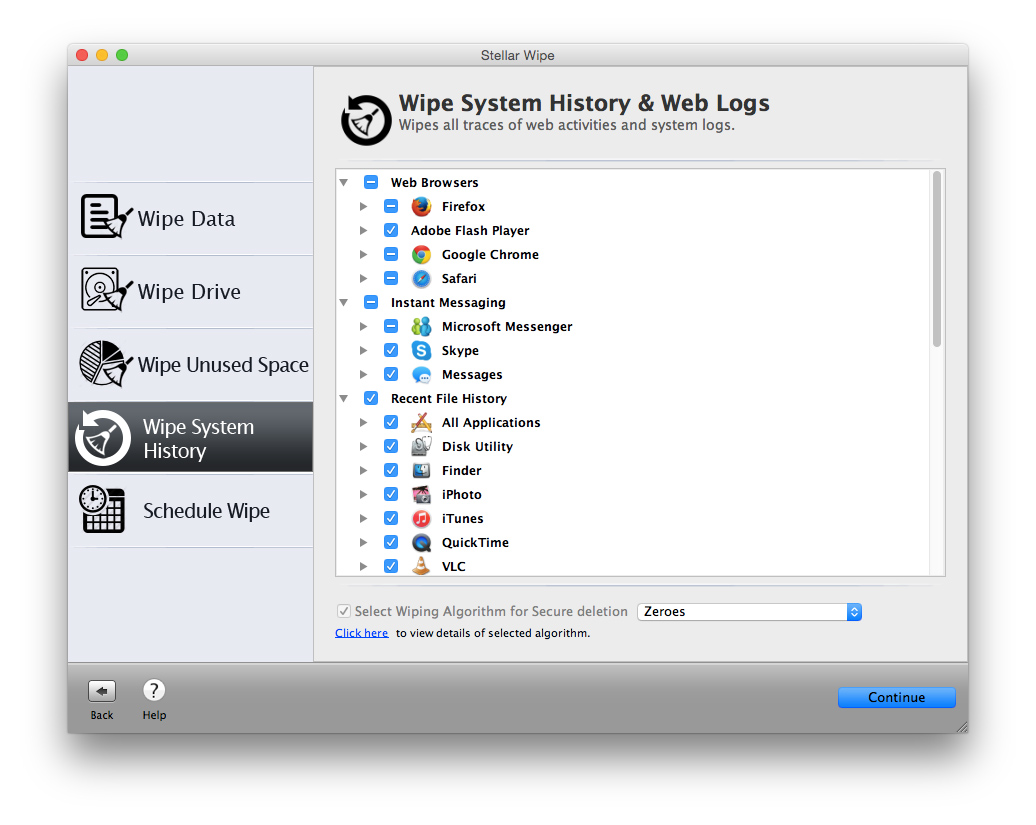The height and width of the screenshot is (825, 1036).
Task: Uncheck the Messages checkbox
Action: [391, 375]
